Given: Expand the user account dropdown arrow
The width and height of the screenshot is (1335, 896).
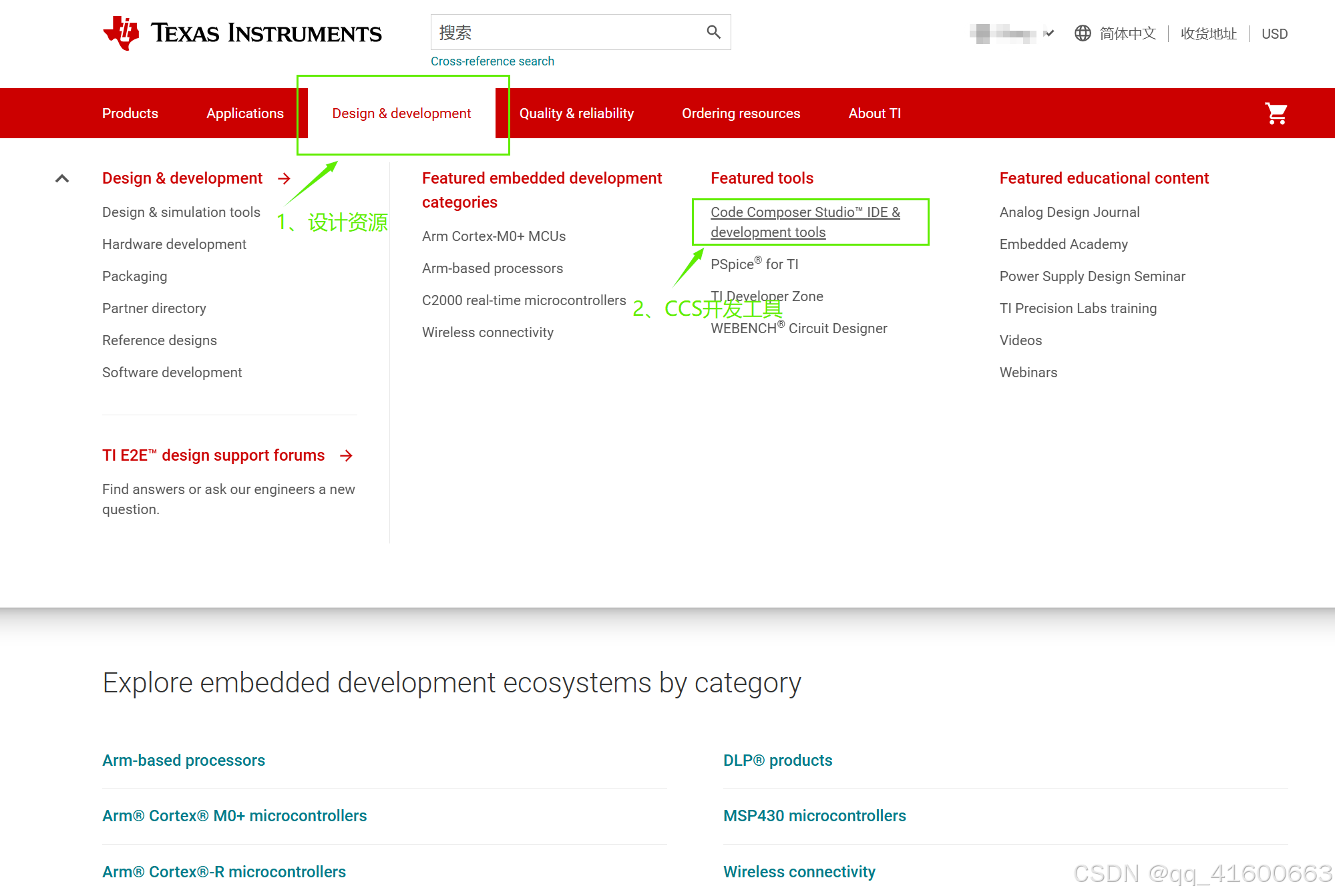Looking at the screenshot, I should [x=1049, y=33].
